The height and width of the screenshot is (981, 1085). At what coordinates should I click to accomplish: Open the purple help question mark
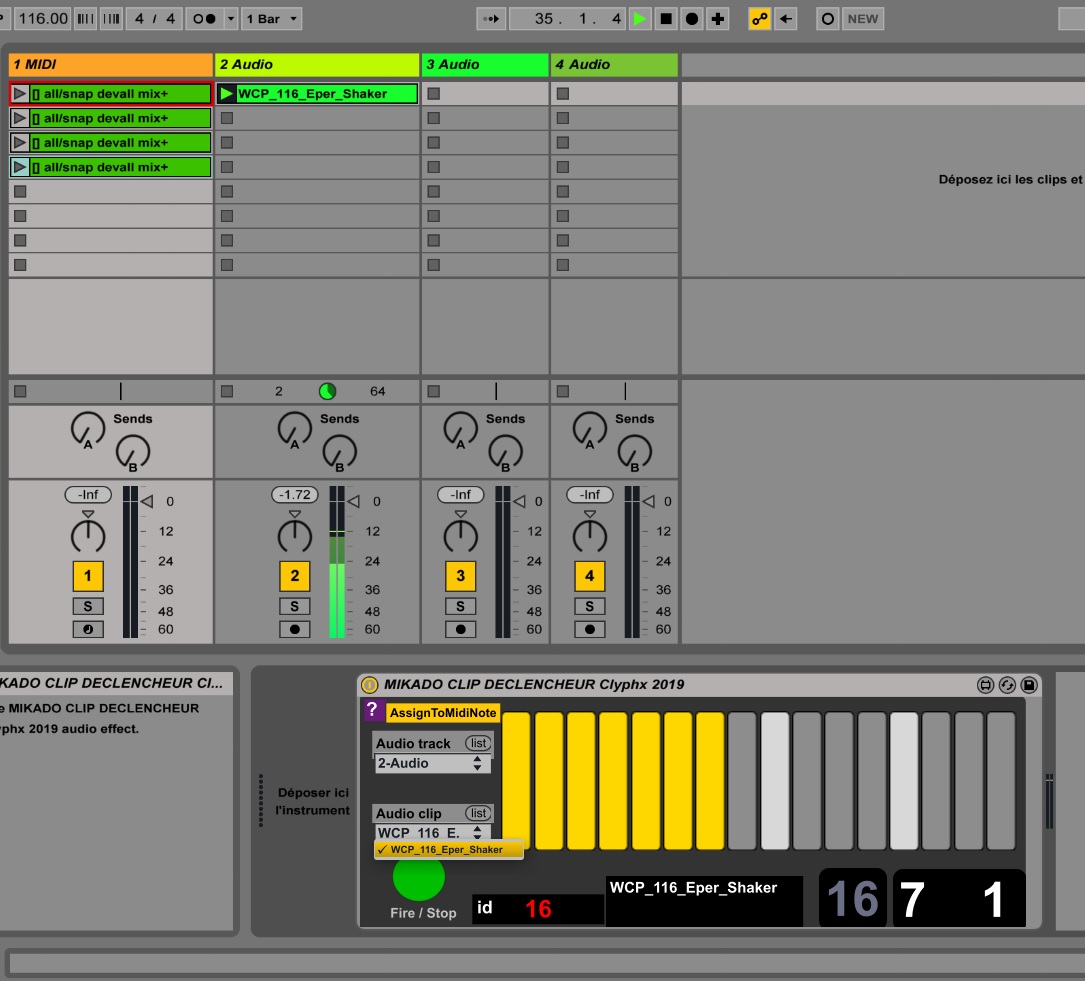[372, 710]
